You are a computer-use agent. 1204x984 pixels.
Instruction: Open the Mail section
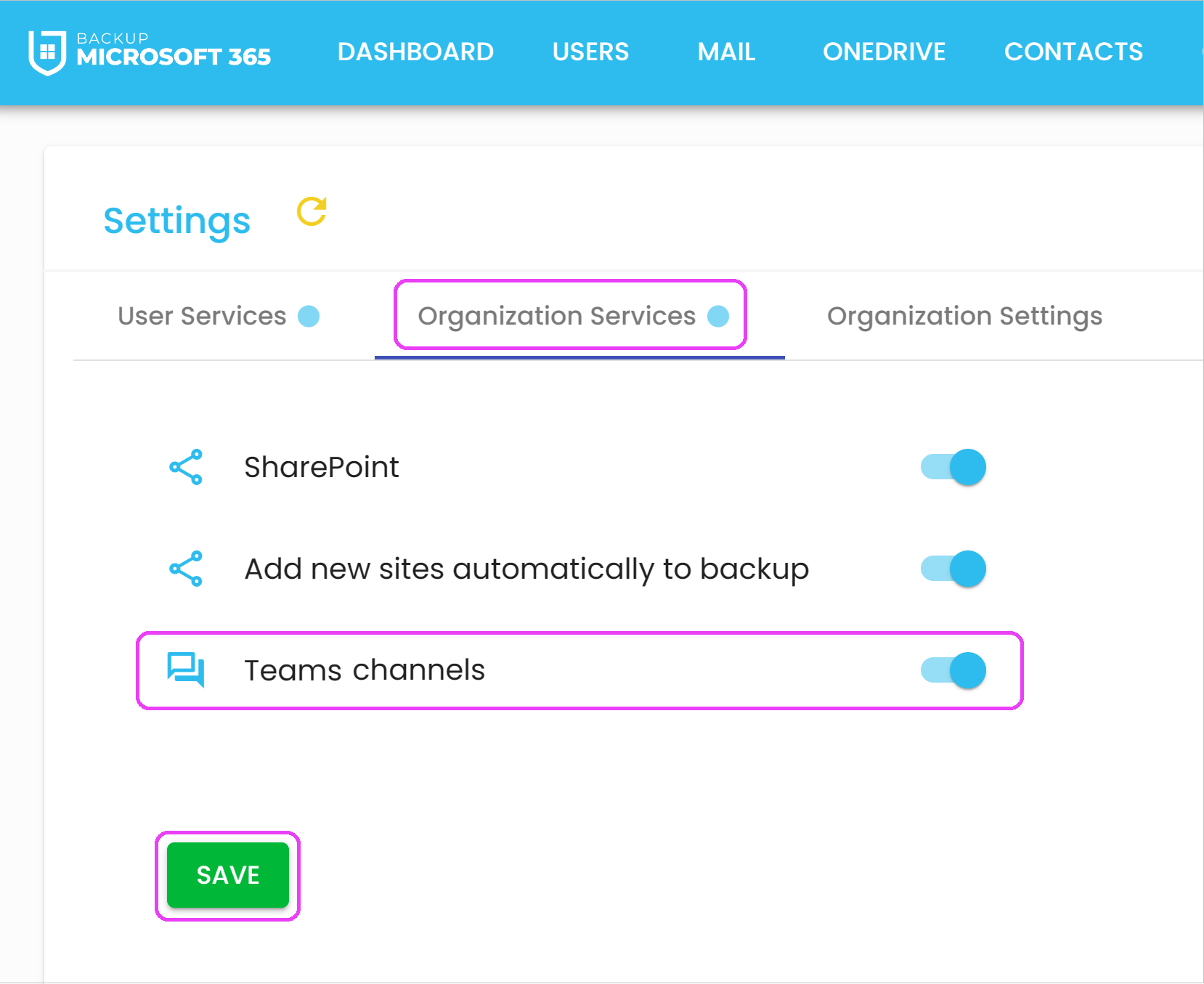(726, 51)
